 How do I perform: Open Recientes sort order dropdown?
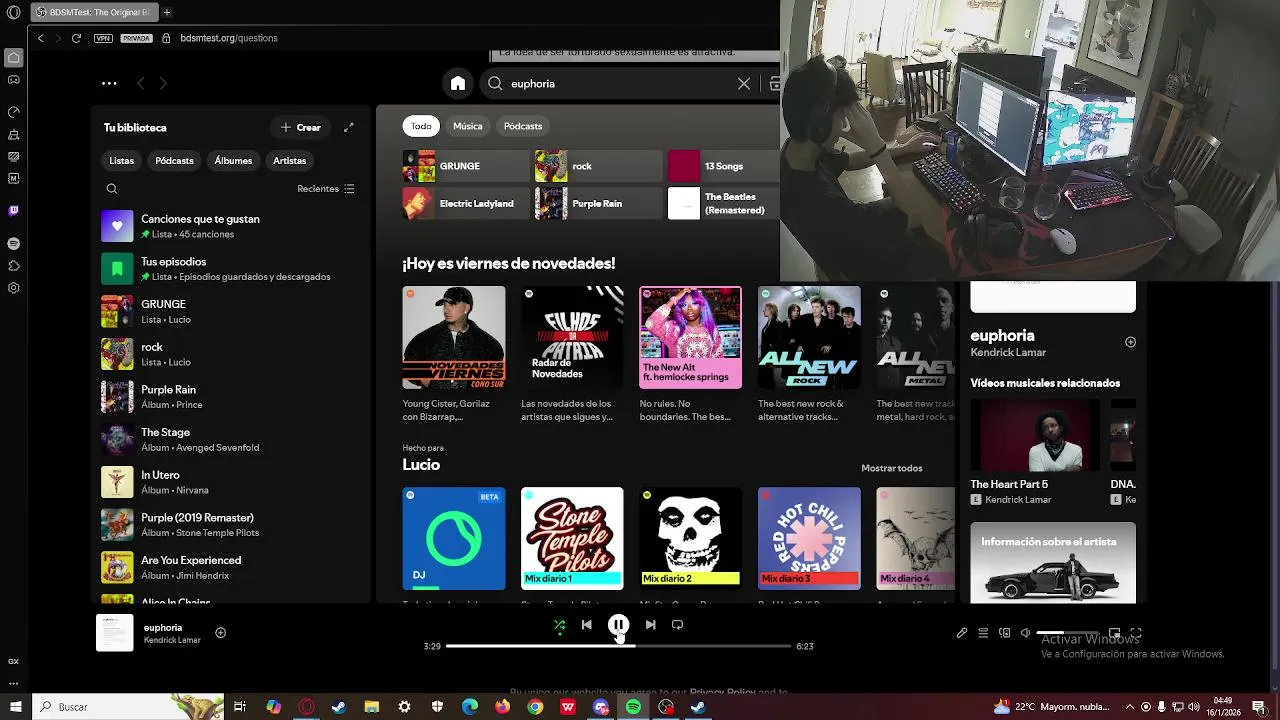326,189
